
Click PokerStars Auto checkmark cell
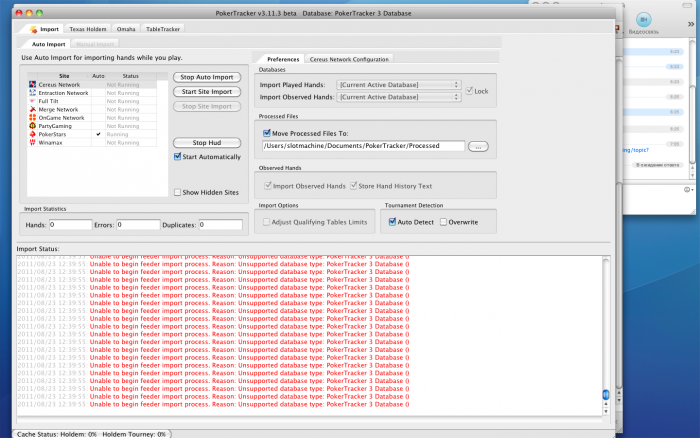pos(98,134)
